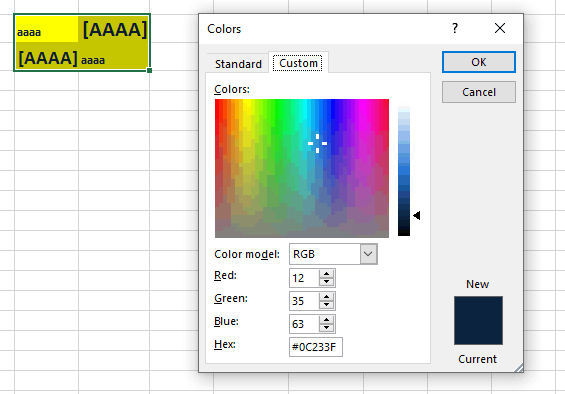Click the cell fill handle square
Image resolution: width=565 pixels, height=394 pixels.
point(149,70)
